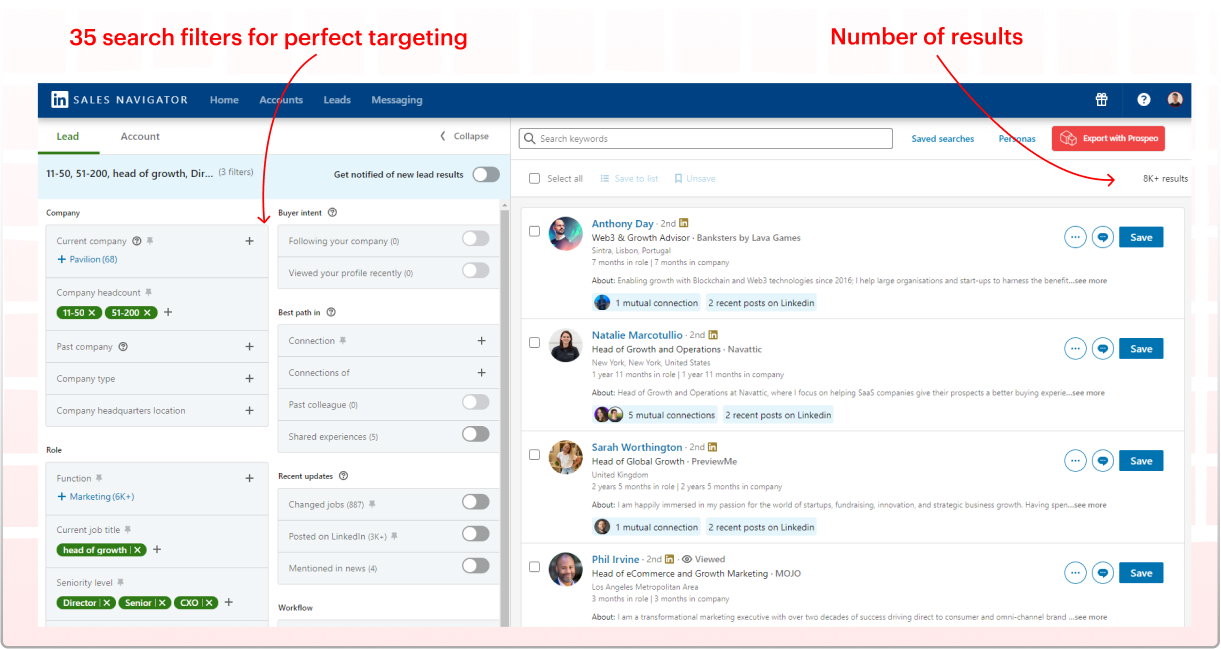Save Anthony Day as a lead
Screen dimensions: 1221x649
pos(1141,238)
